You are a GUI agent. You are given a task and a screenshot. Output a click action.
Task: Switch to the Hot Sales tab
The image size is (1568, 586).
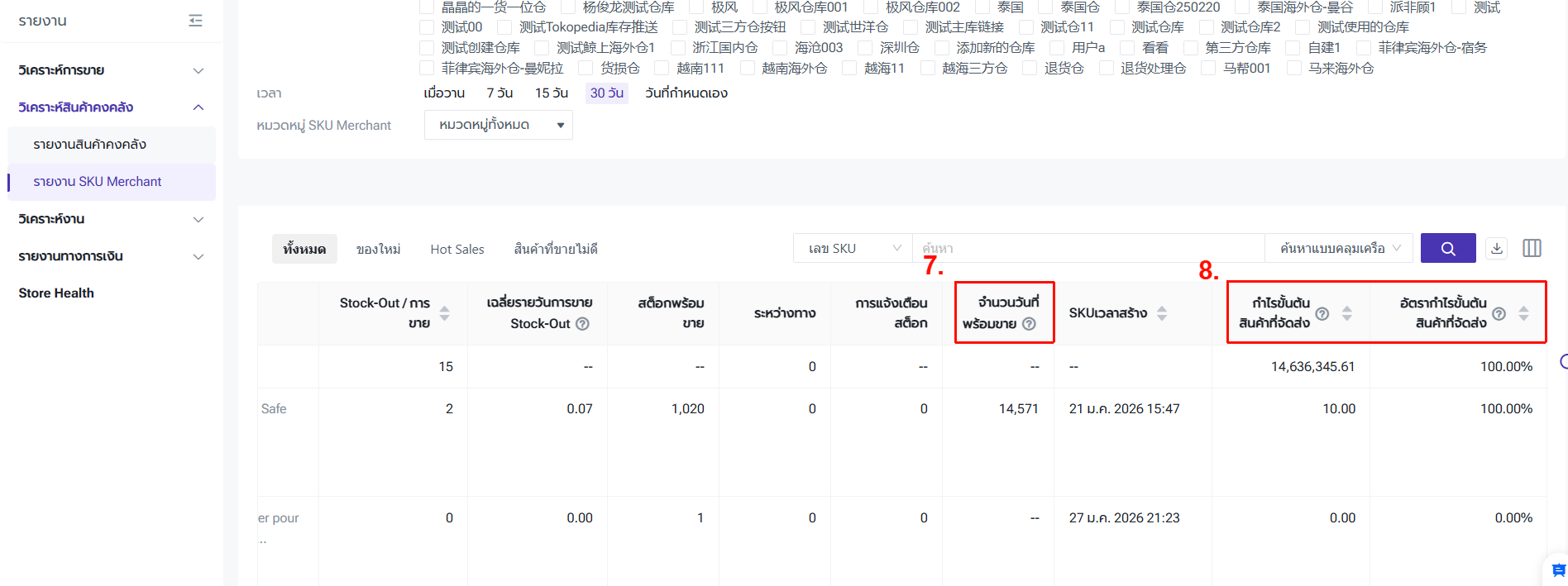[x=457, y=249]
